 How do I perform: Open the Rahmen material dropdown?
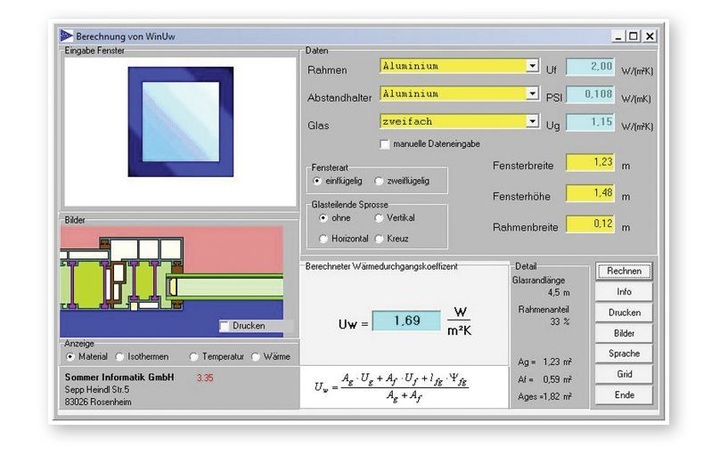[x=532, y=67]
